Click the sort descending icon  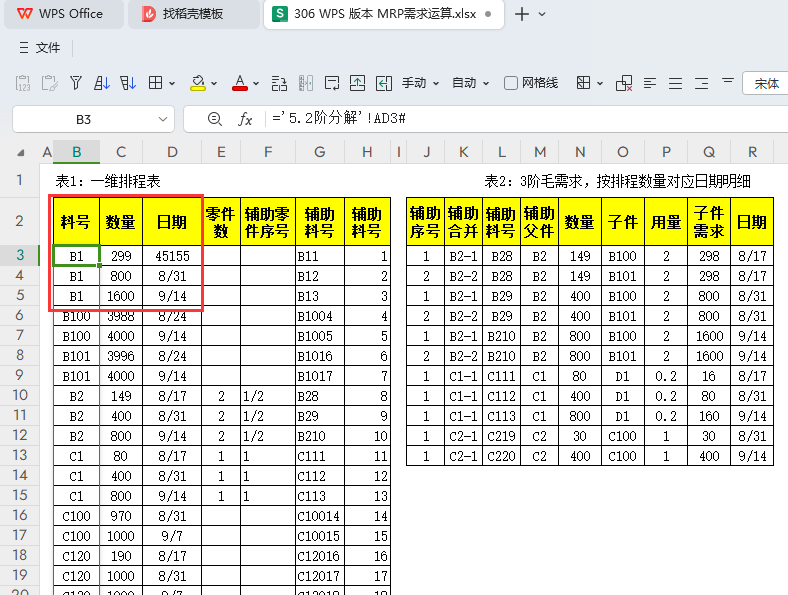point(128,83)
